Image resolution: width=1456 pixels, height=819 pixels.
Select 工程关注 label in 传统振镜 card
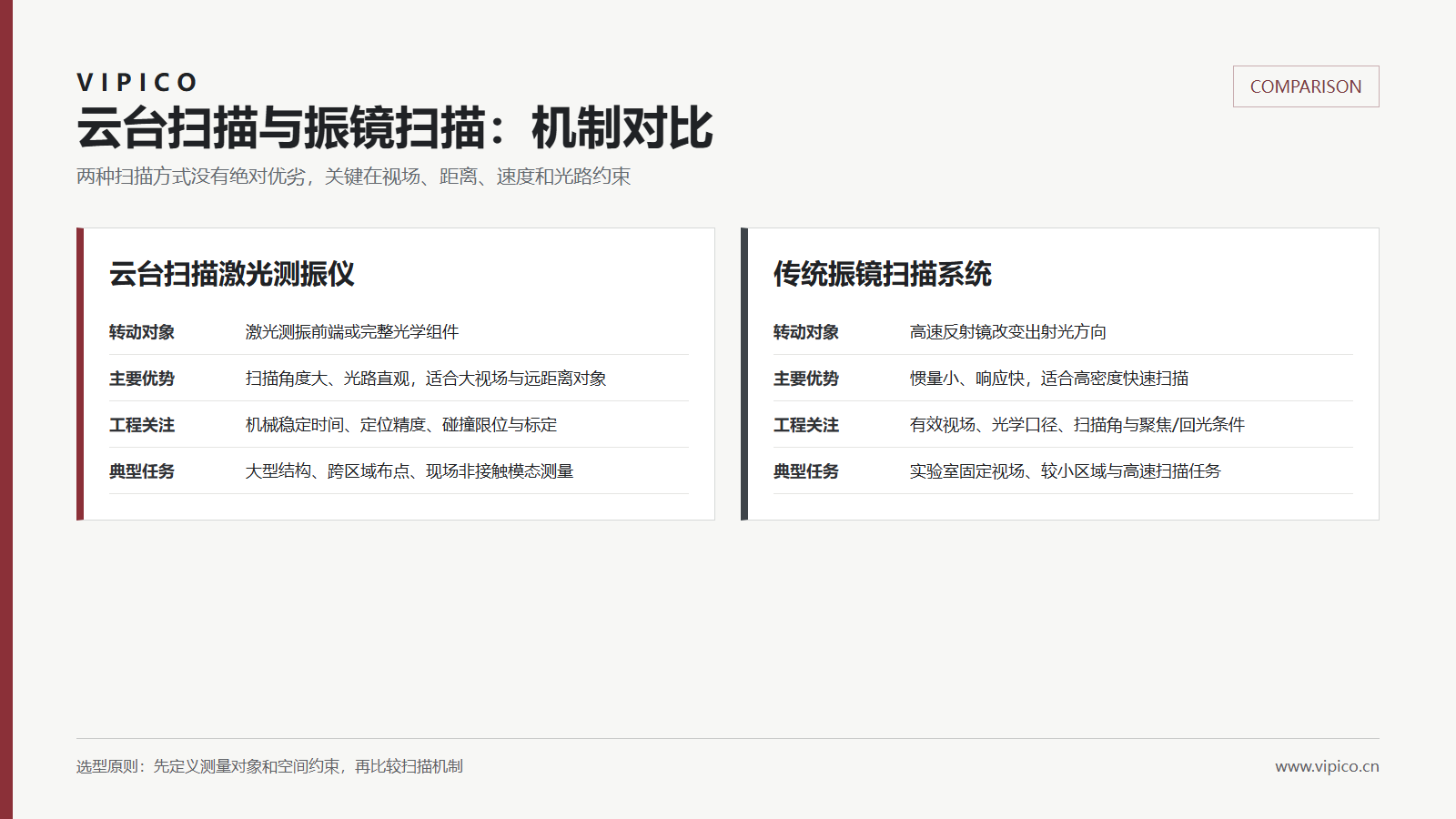point(806,425)
